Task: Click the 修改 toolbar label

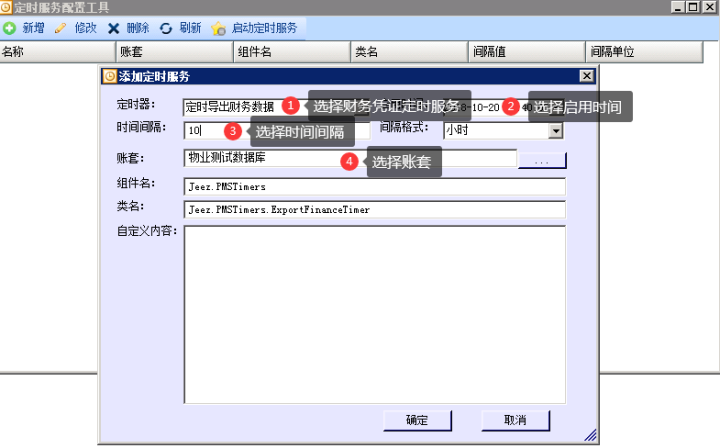Action: click(85, 28)
